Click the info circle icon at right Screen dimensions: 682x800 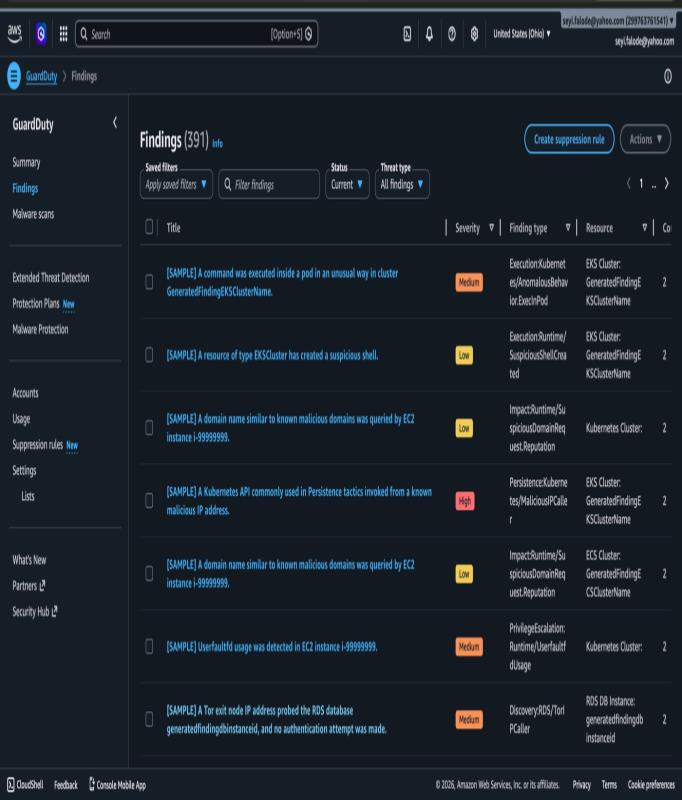click(668, 77)
